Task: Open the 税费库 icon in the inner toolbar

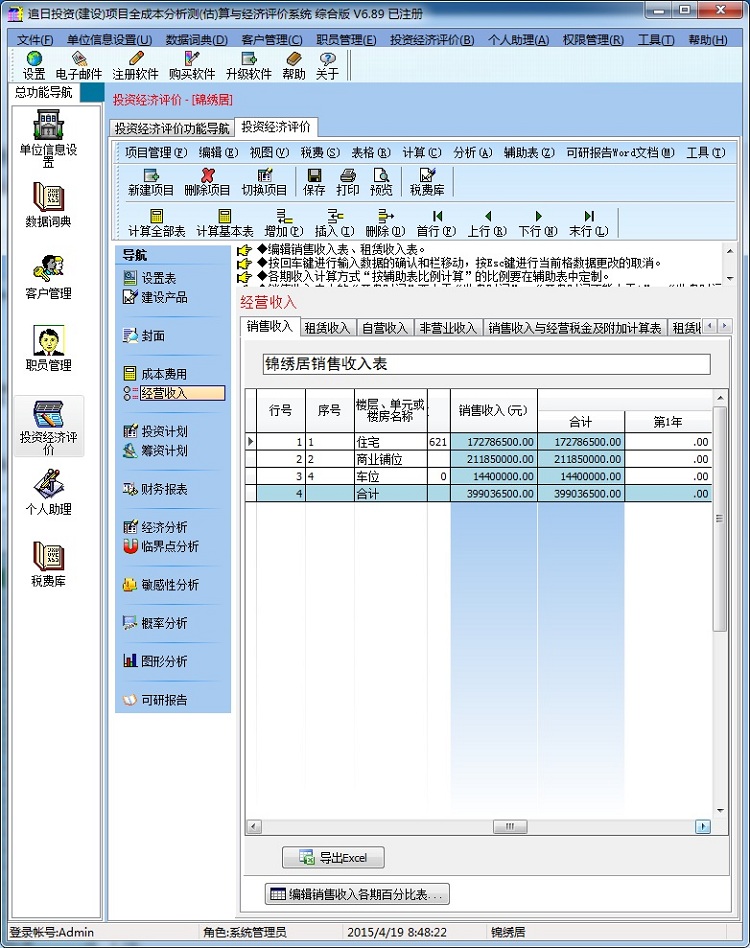Action: coord(427,182)
